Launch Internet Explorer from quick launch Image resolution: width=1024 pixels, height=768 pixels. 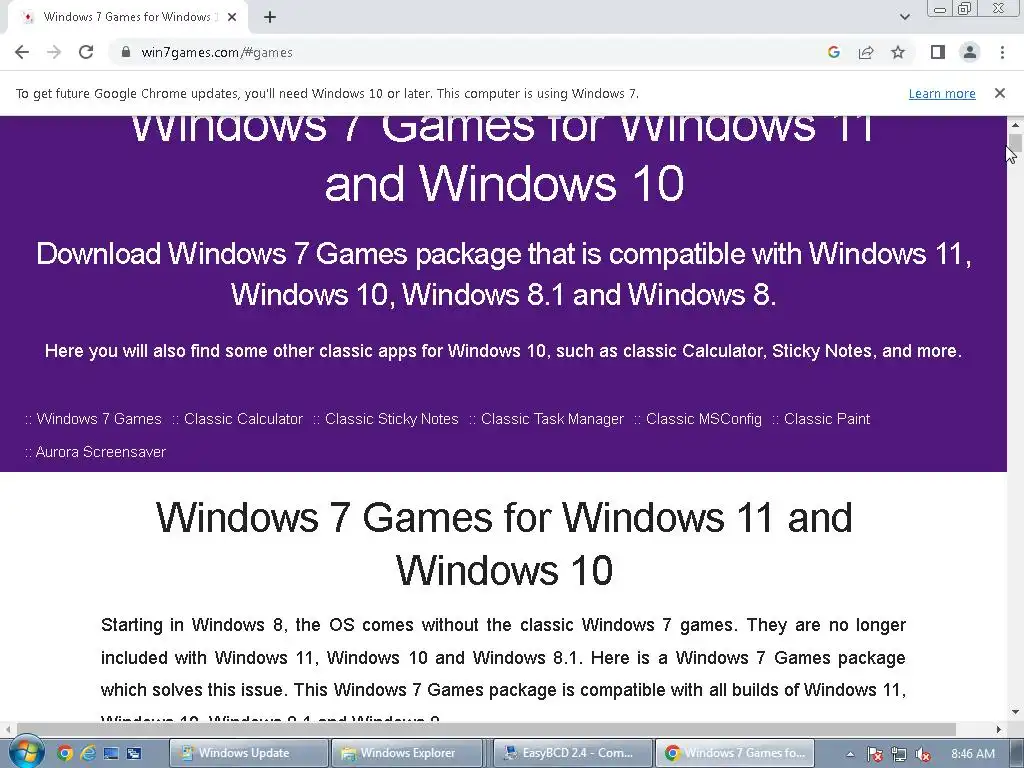tap(88, 754)
